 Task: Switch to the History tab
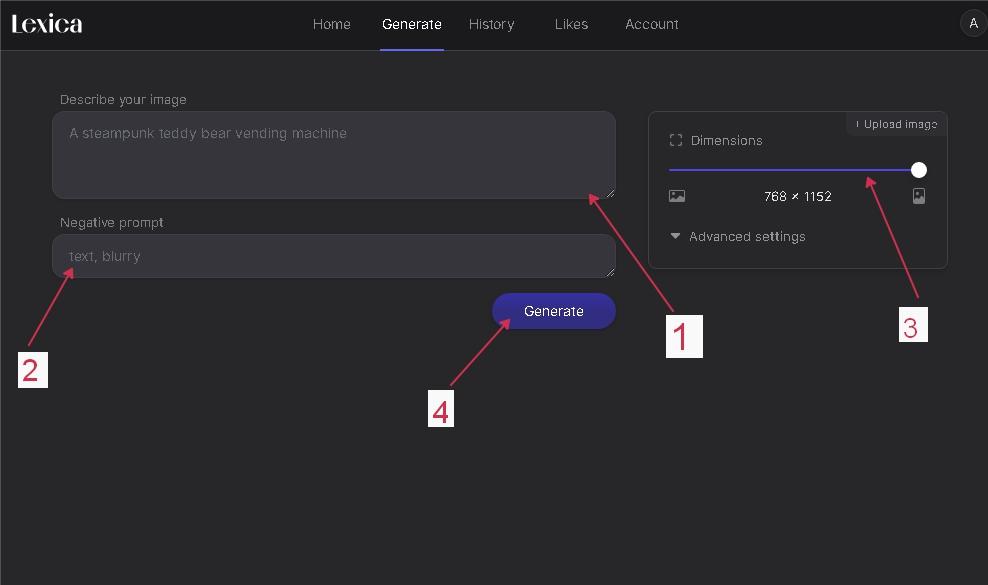[491, 24]
